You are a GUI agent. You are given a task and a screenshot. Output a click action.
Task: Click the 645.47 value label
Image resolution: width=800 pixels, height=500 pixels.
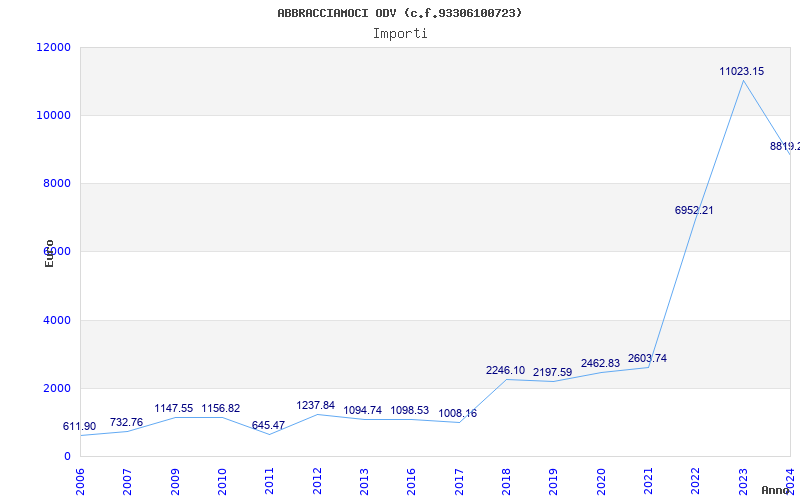[x=268, y=425]
